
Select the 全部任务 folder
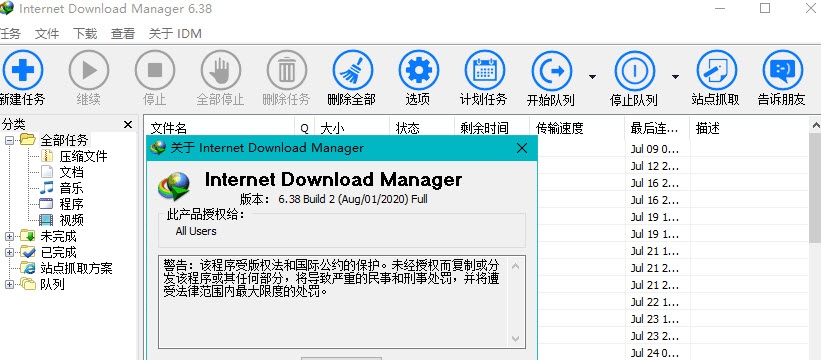coord(64,140)
